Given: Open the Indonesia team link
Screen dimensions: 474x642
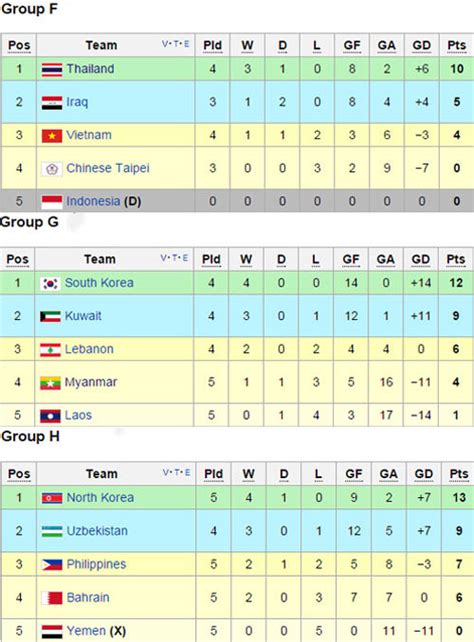Looking at the screenshot, I should pyautogui.click(x=93, y=201).
